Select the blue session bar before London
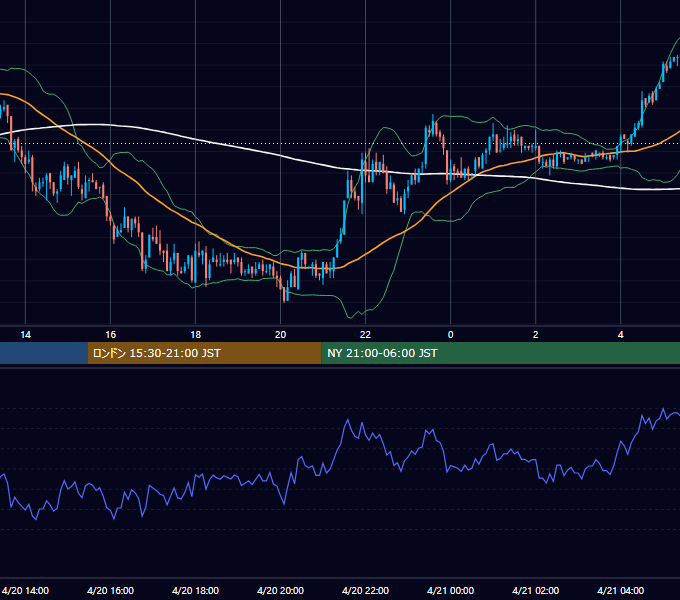This screenshot has width=680, height=600. 44,353
